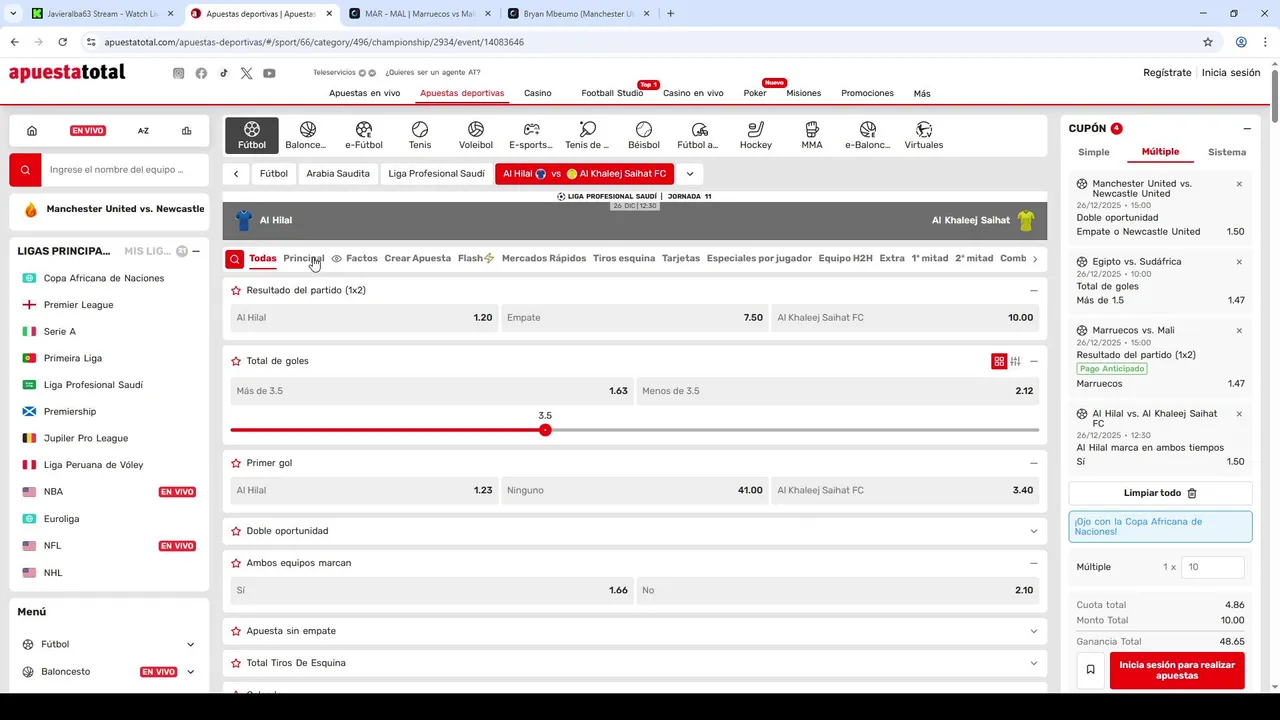
Task: Open the statistics bar chart icon
Action: (x=186, y=131)
